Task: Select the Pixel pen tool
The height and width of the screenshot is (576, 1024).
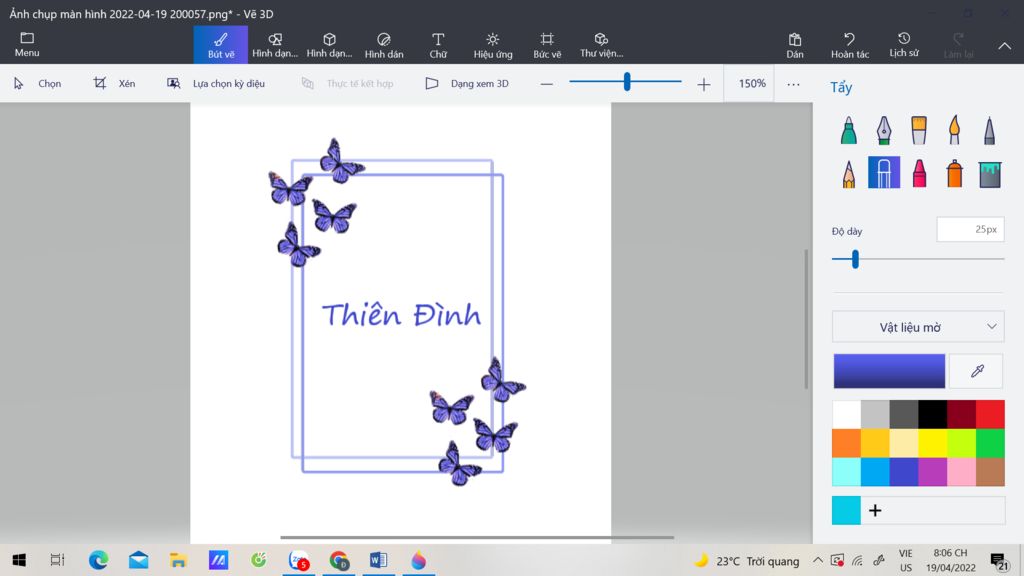Action: pos(989,130)
